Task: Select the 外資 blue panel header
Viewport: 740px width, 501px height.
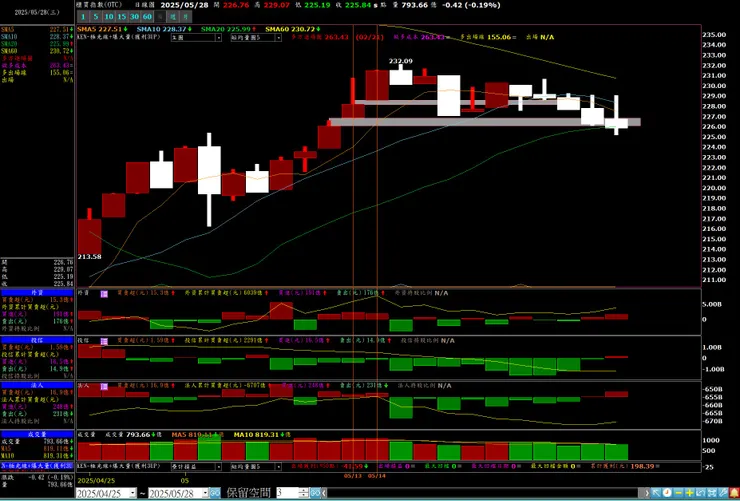Action: click(x=37, y=293)
